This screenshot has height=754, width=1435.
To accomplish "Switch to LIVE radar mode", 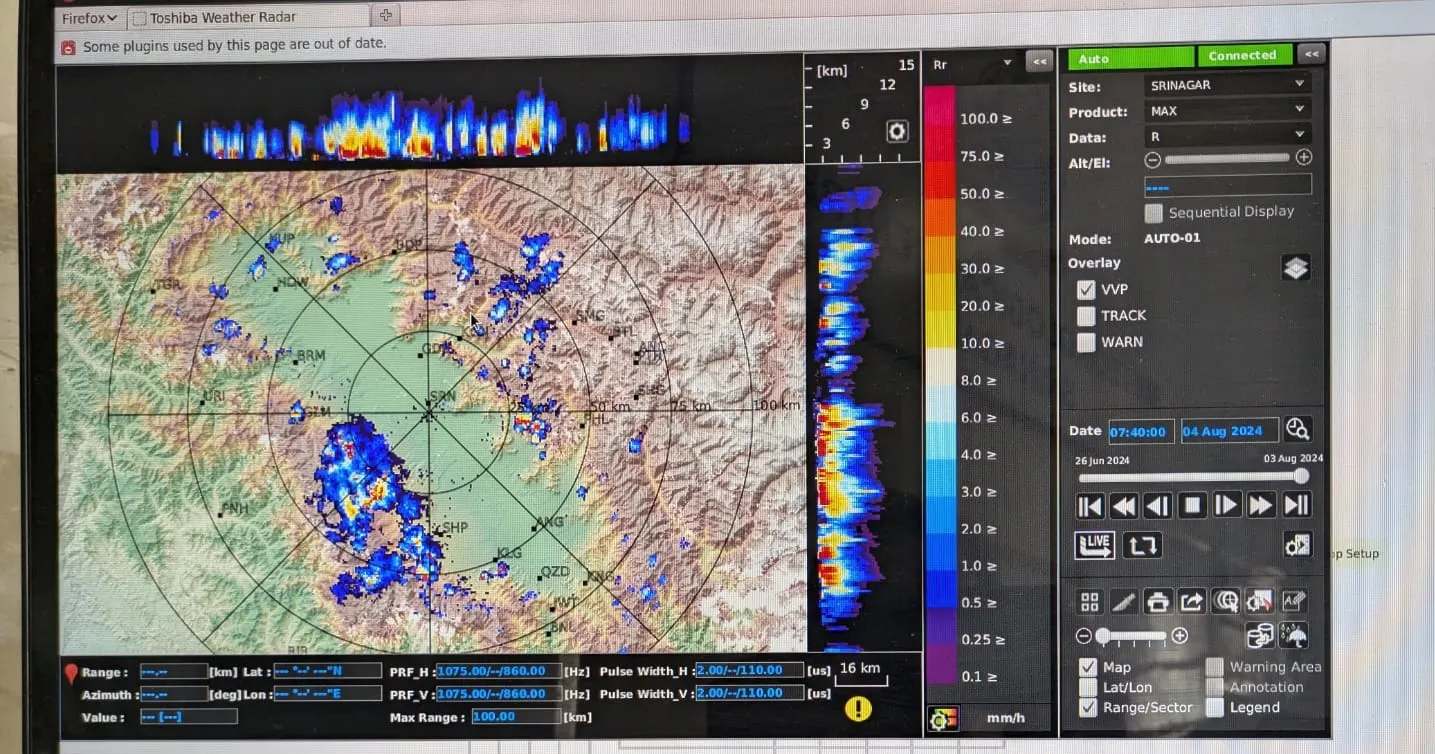I will [x=1094, y=545].
